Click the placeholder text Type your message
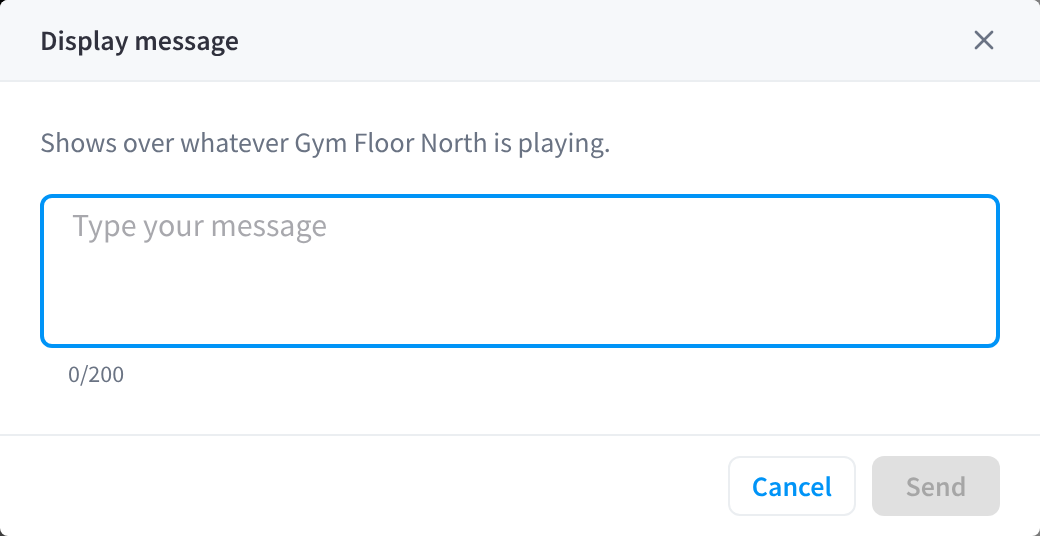This screenshot has height=536, width=1040. click(x=200, y=227)
